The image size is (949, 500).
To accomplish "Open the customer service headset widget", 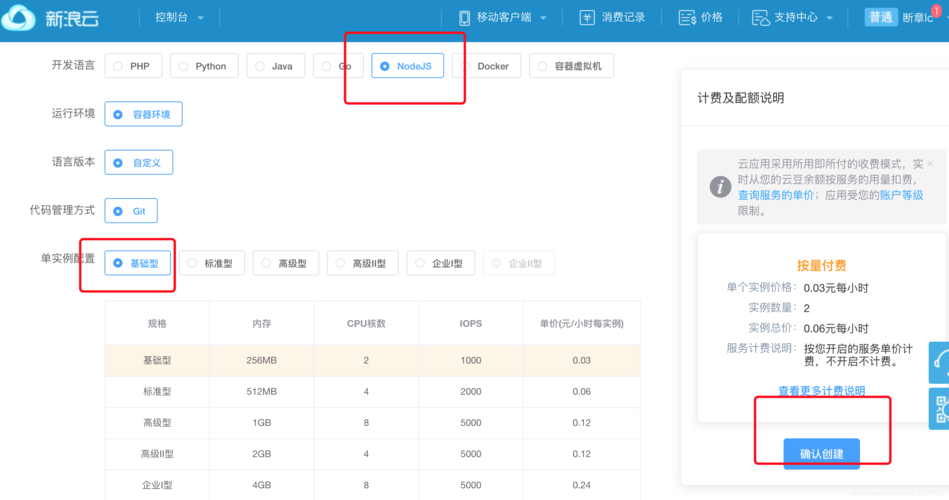I will point(939,362).
